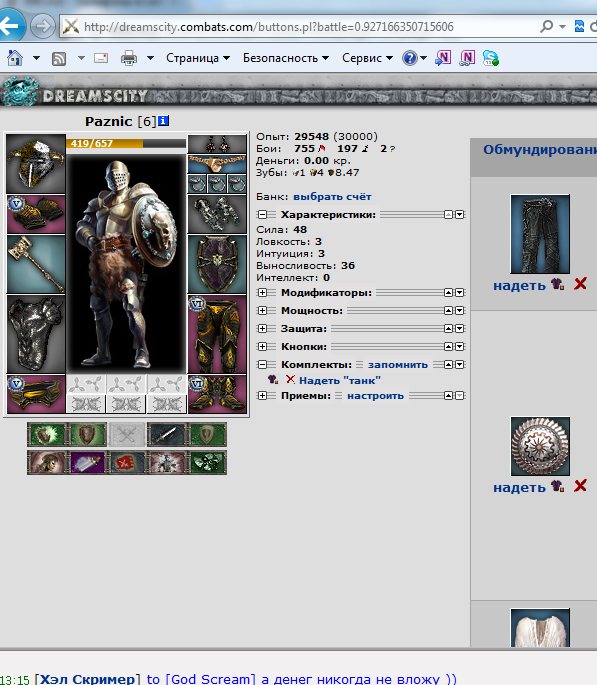Click the greyed-out crossed swords skill
The image size is (597, 685).
127,435
